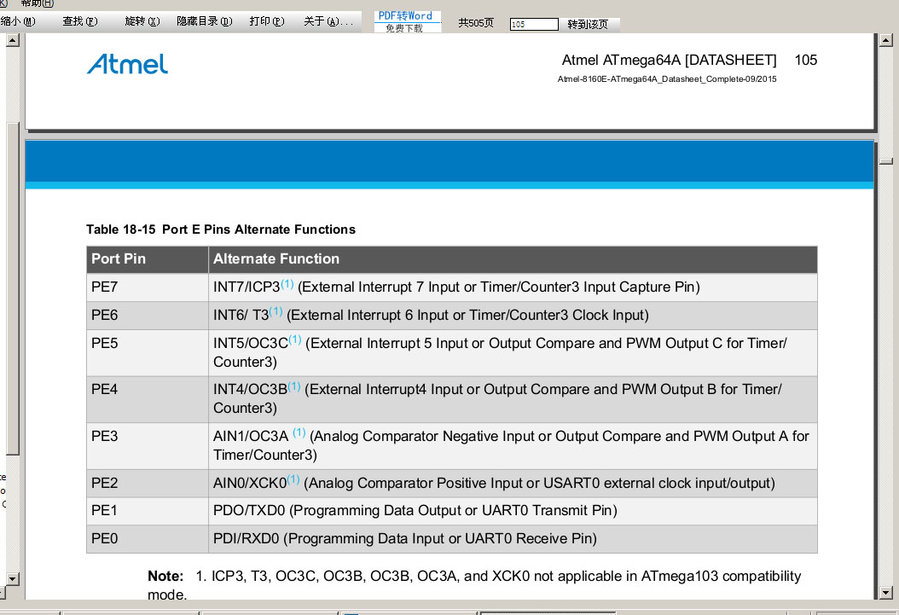This screenshot has width=899, height=615.
Task: Click the page number input field
Action: [533, 24]
